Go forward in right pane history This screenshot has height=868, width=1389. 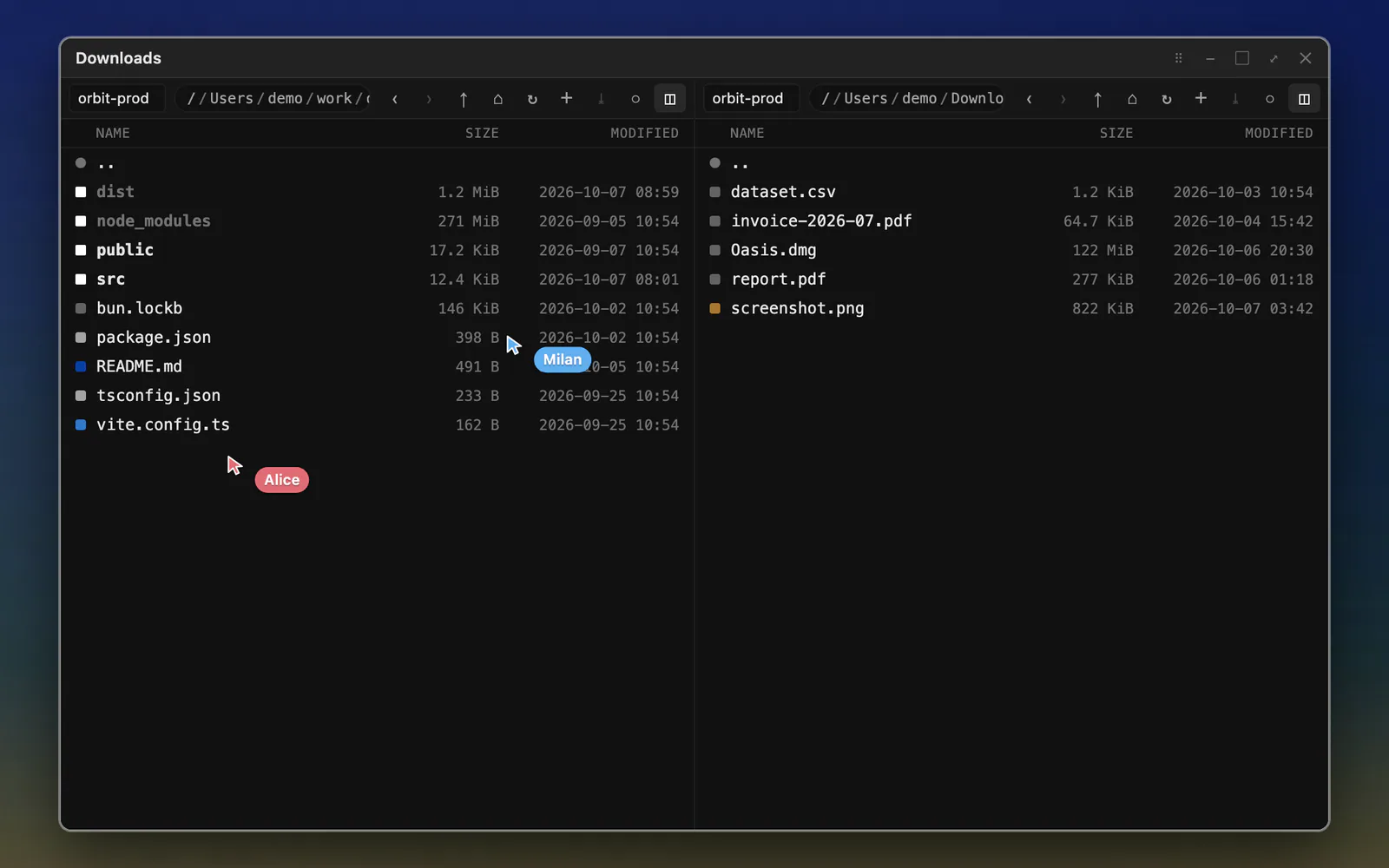1063,99
